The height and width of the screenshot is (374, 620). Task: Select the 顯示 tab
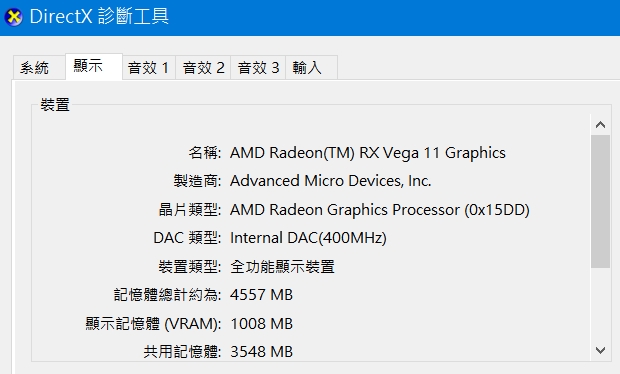(x=94, y=66)
